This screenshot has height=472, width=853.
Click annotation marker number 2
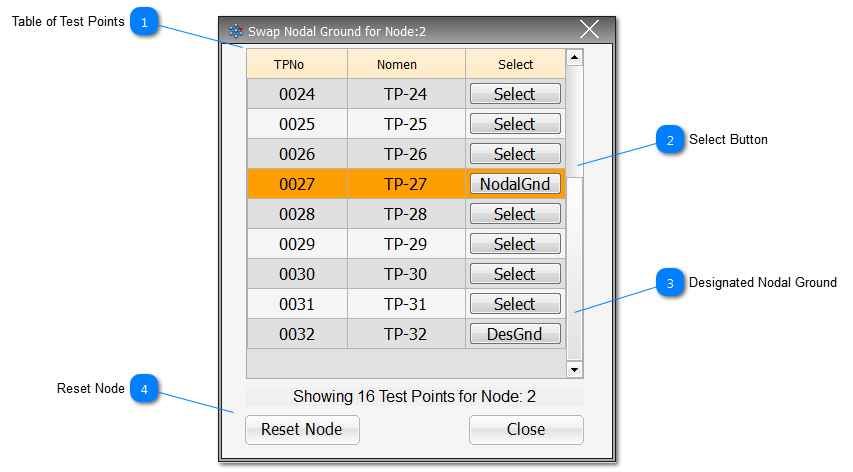(670, 140)
